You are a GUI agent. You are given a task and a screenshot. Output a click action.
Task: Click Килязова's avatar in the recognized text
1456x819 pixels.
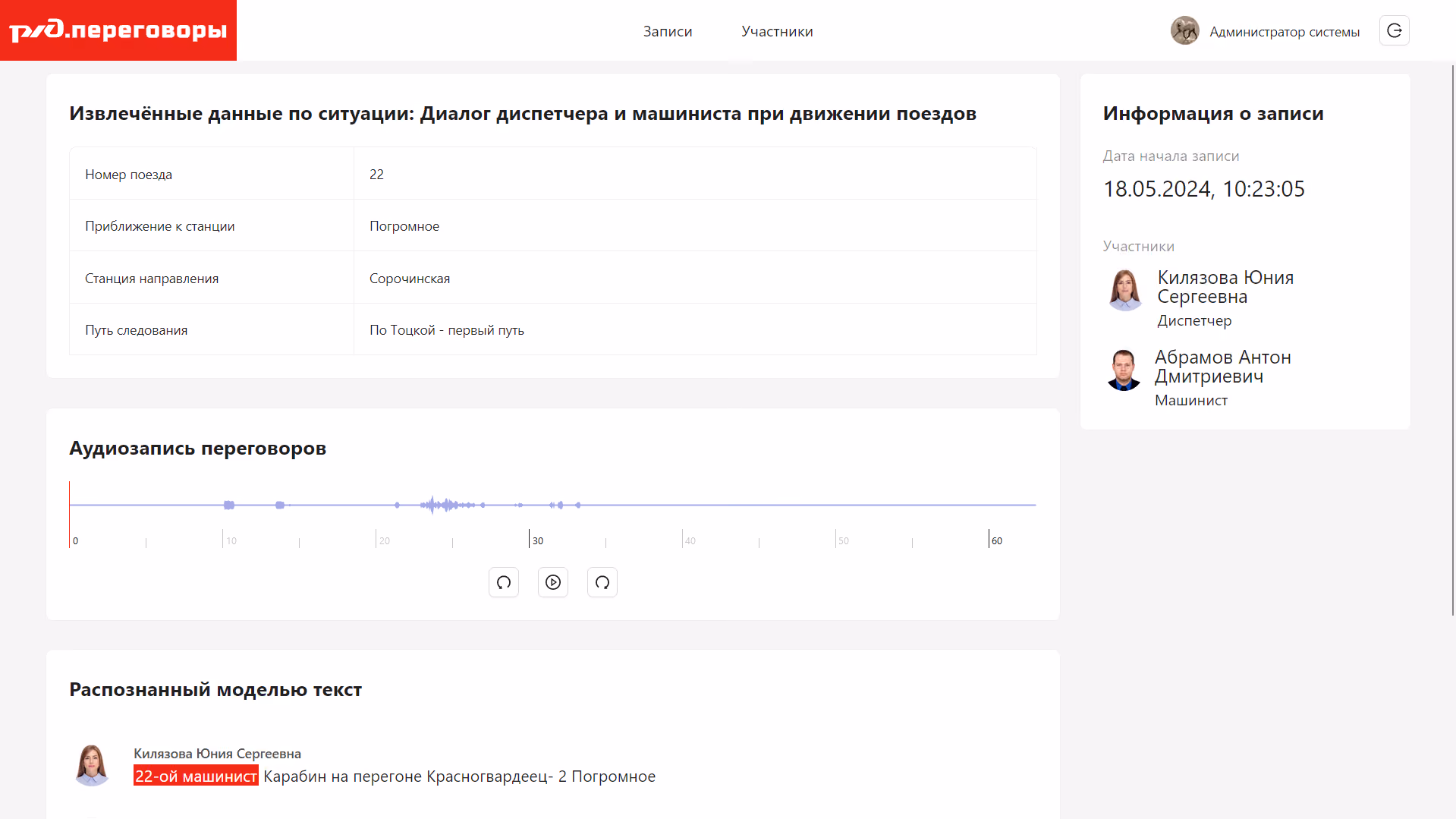pos(92,764)
